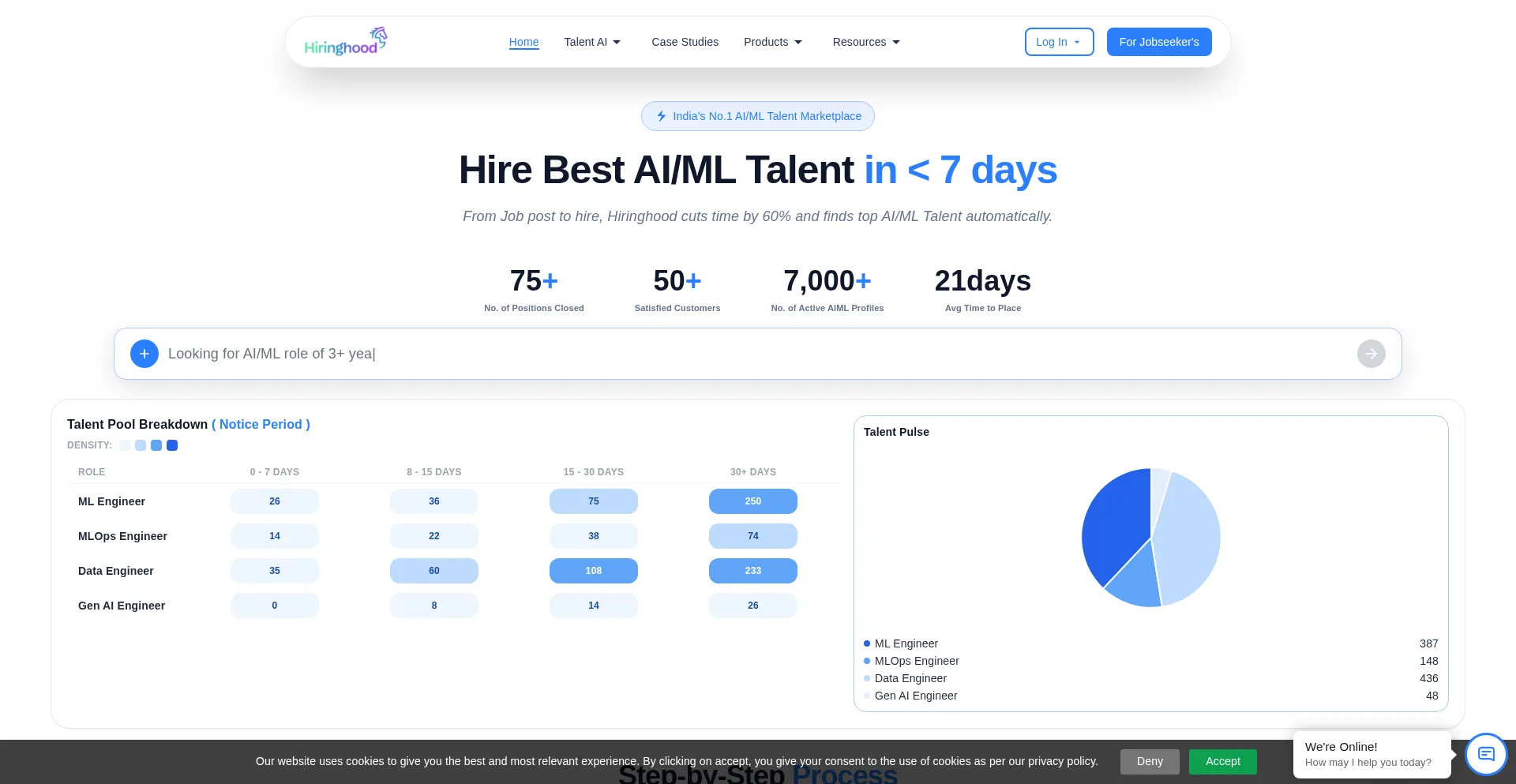Accept cookies in the consent banner

[x=1222, y=761]
